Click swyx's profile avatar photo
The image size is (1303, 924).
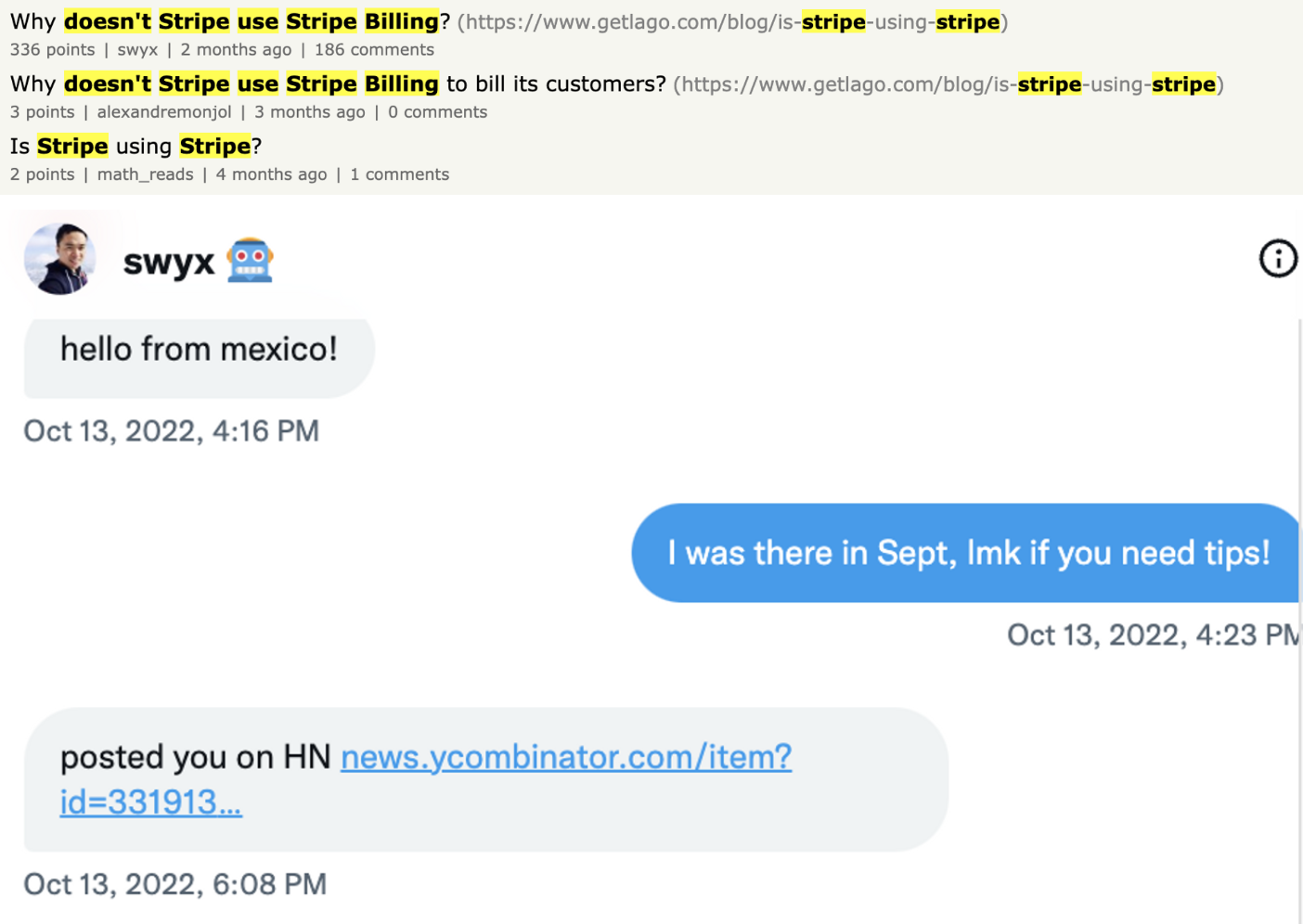click(x=59, y=259)
